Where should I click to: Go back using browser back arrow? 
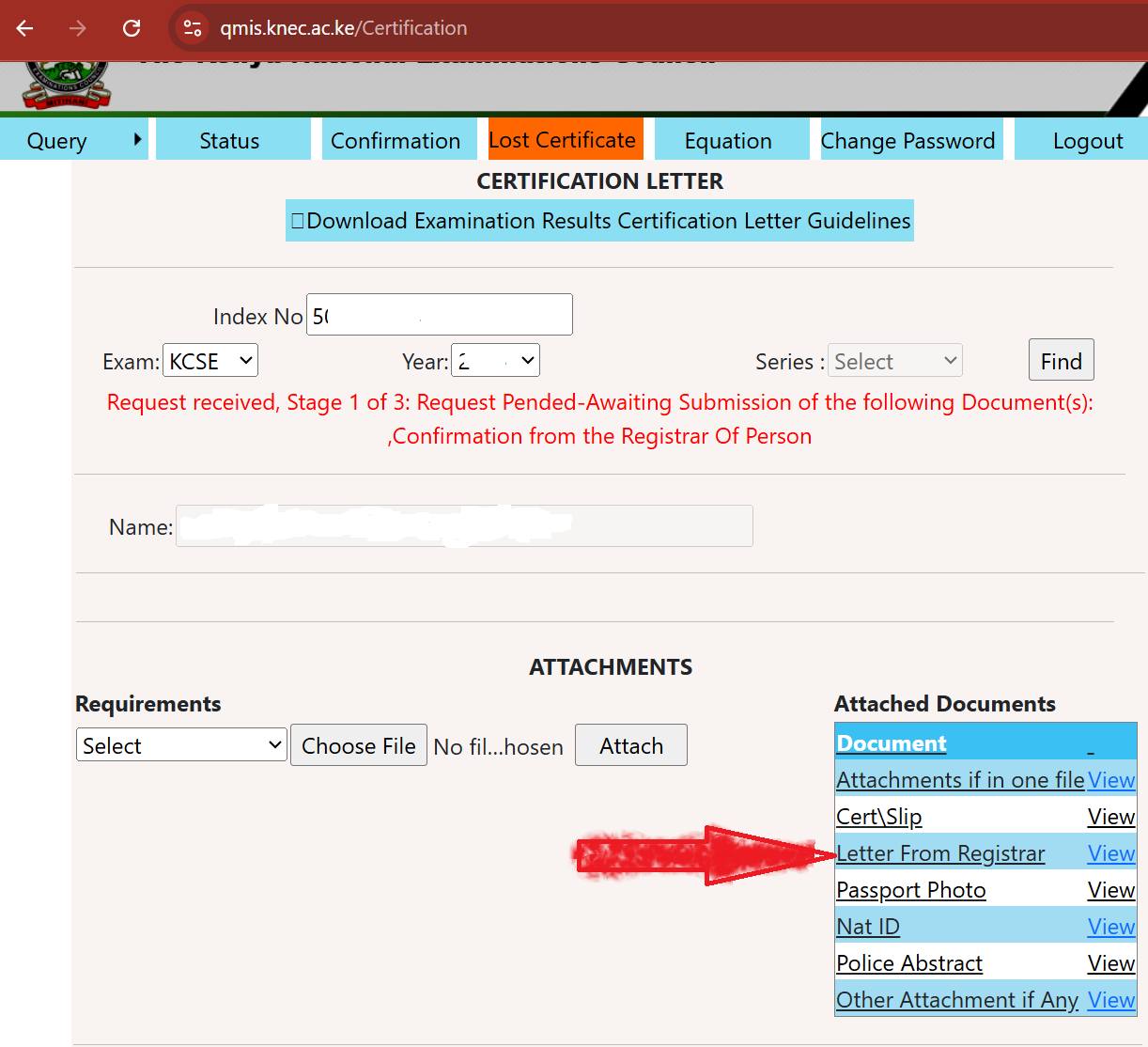[x=25, y=28]
